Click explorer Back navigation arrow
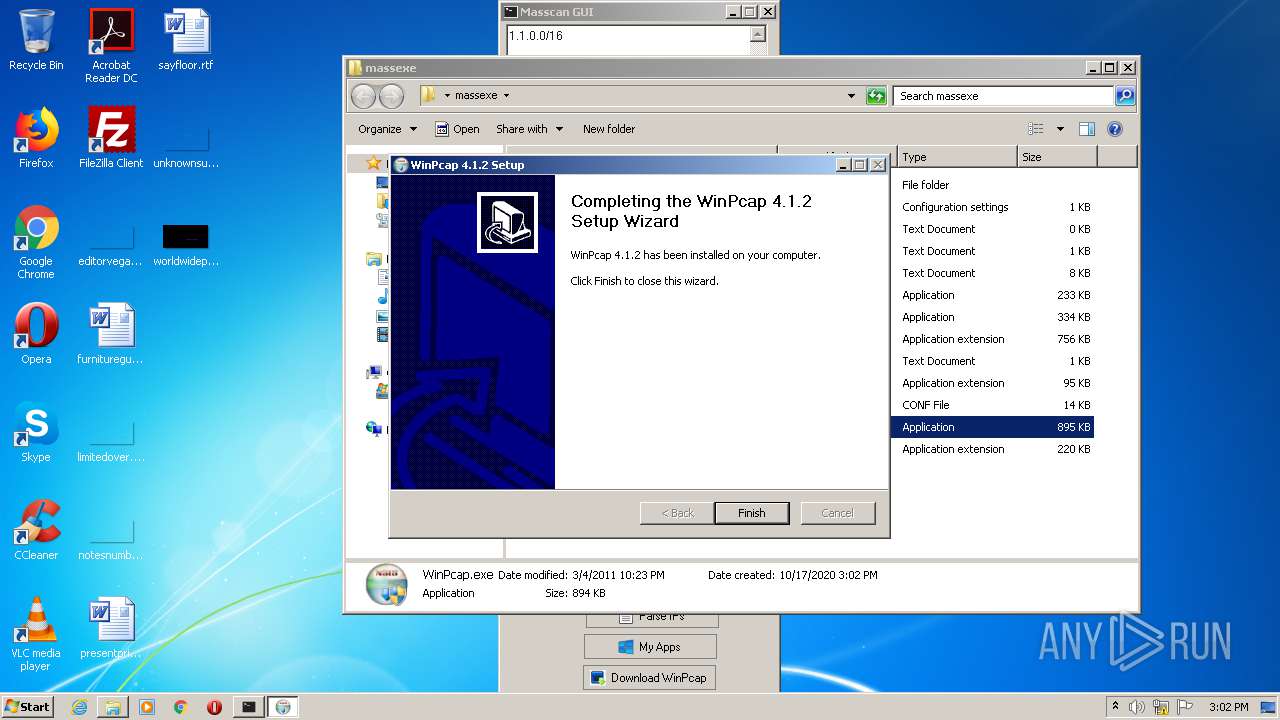Viewport: 1280px width, 720px height. coord(363,96)
